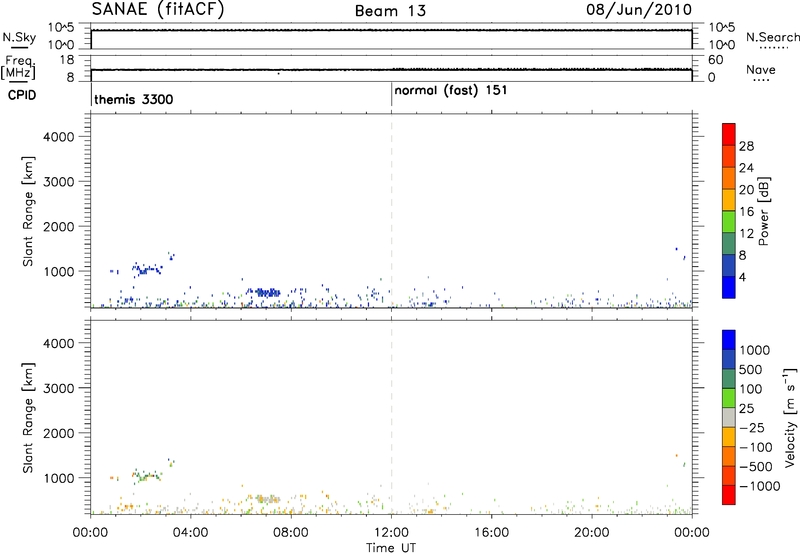Viewport: 800px width, 554px height.
Task: Click the '08:00' time axis label
Action: click(291, 533)
